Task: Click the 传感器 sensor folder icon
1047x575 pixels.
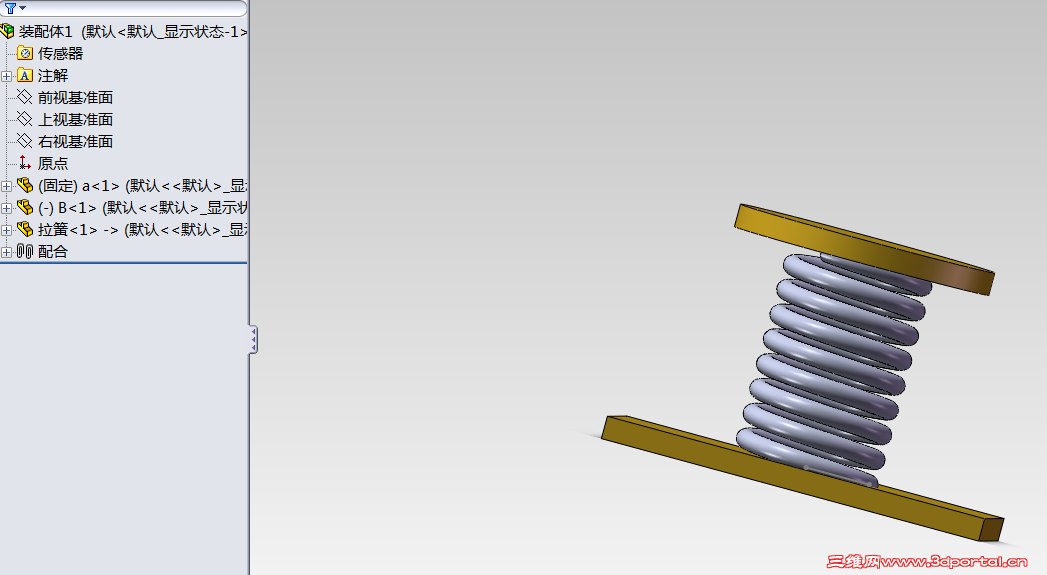Action: [x=25, y=53]
